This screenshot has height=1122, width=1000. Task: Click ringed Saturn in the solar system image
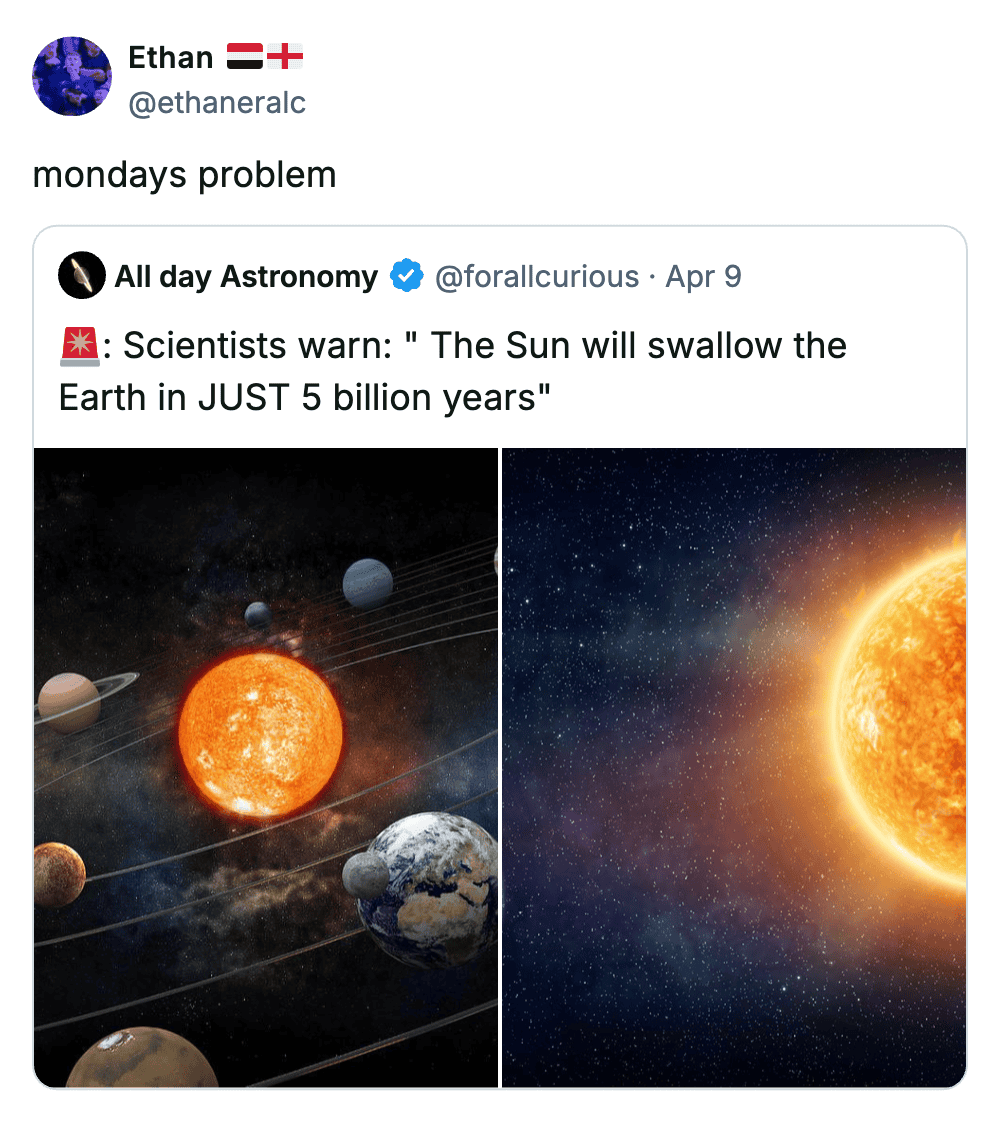70,702
